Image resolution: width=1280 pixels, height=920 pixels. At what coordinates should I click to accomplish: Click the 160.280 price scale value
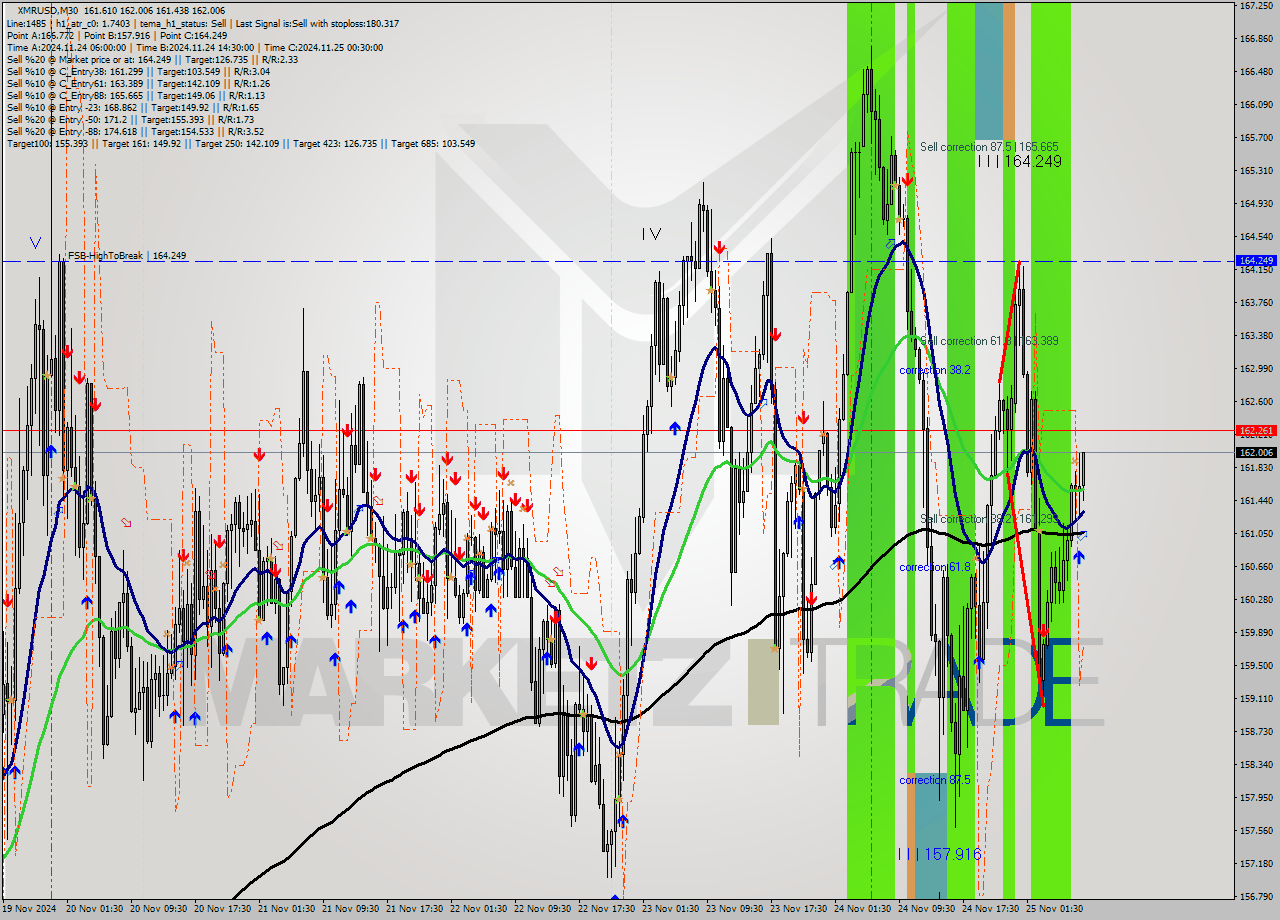click(1256, 600)
